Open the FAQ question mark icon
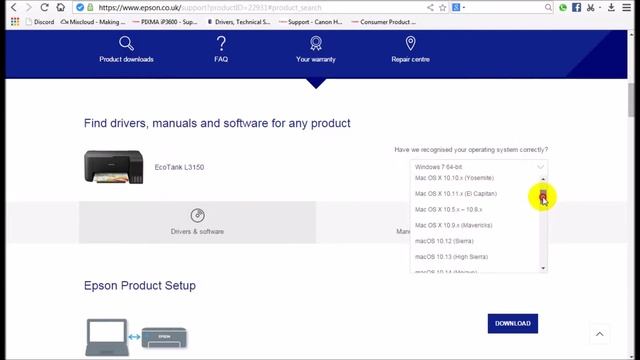The height and width of the screenshot is (360, 640). pyautogui.click(x=221, y=43)
